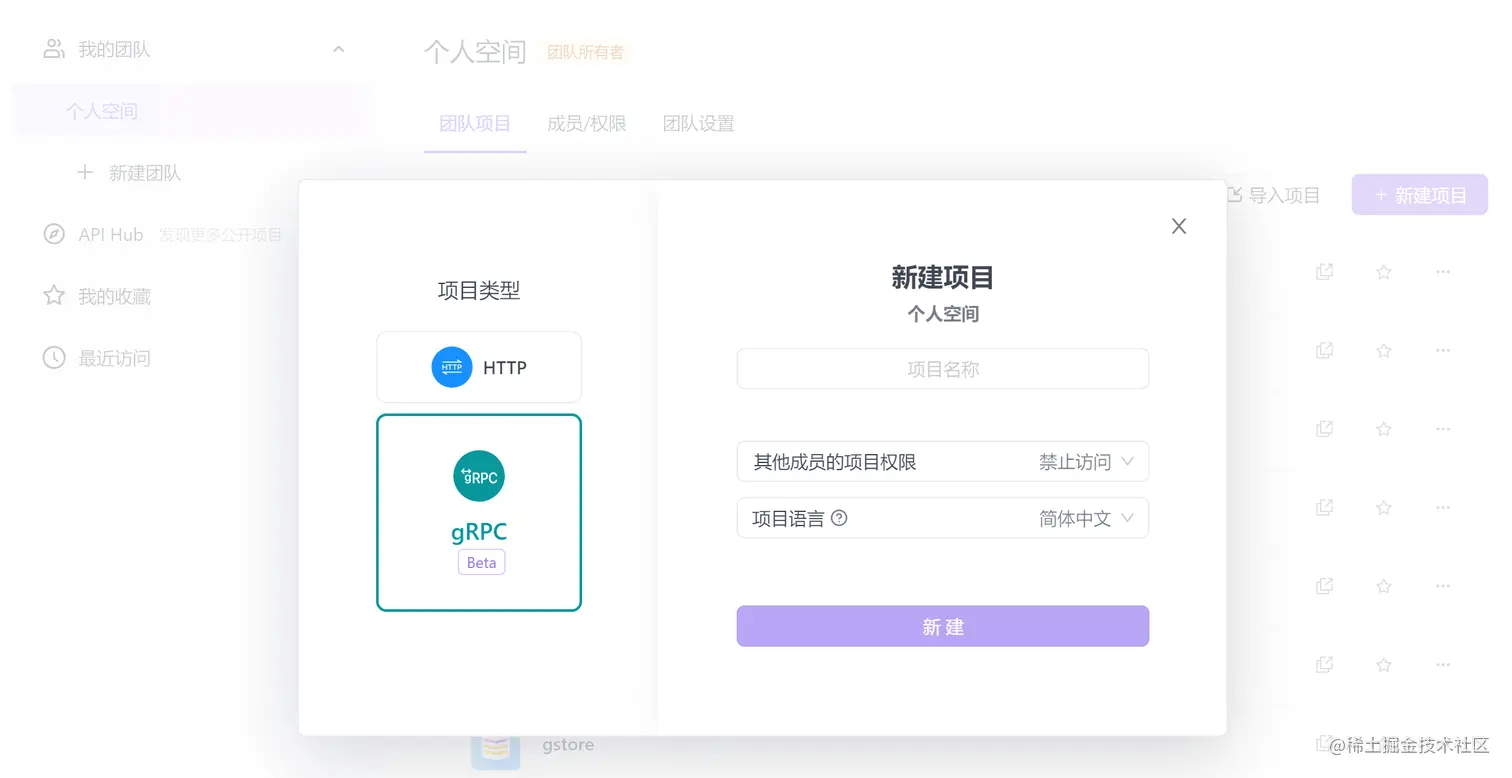
Task: Open 最近访问 in the sidebar
Action: point(114,358)
